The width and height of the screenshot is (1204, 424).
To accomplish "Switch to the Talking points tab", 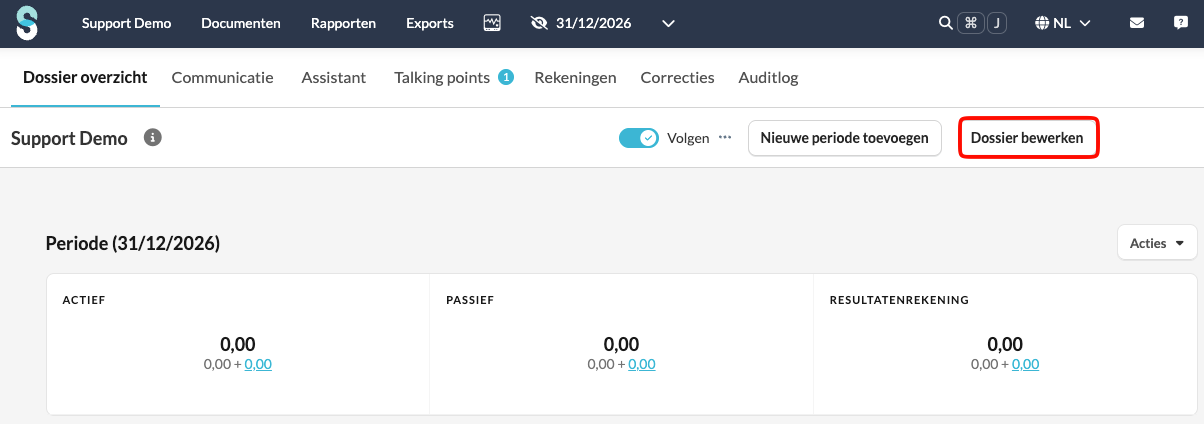I will click(442, 77).
